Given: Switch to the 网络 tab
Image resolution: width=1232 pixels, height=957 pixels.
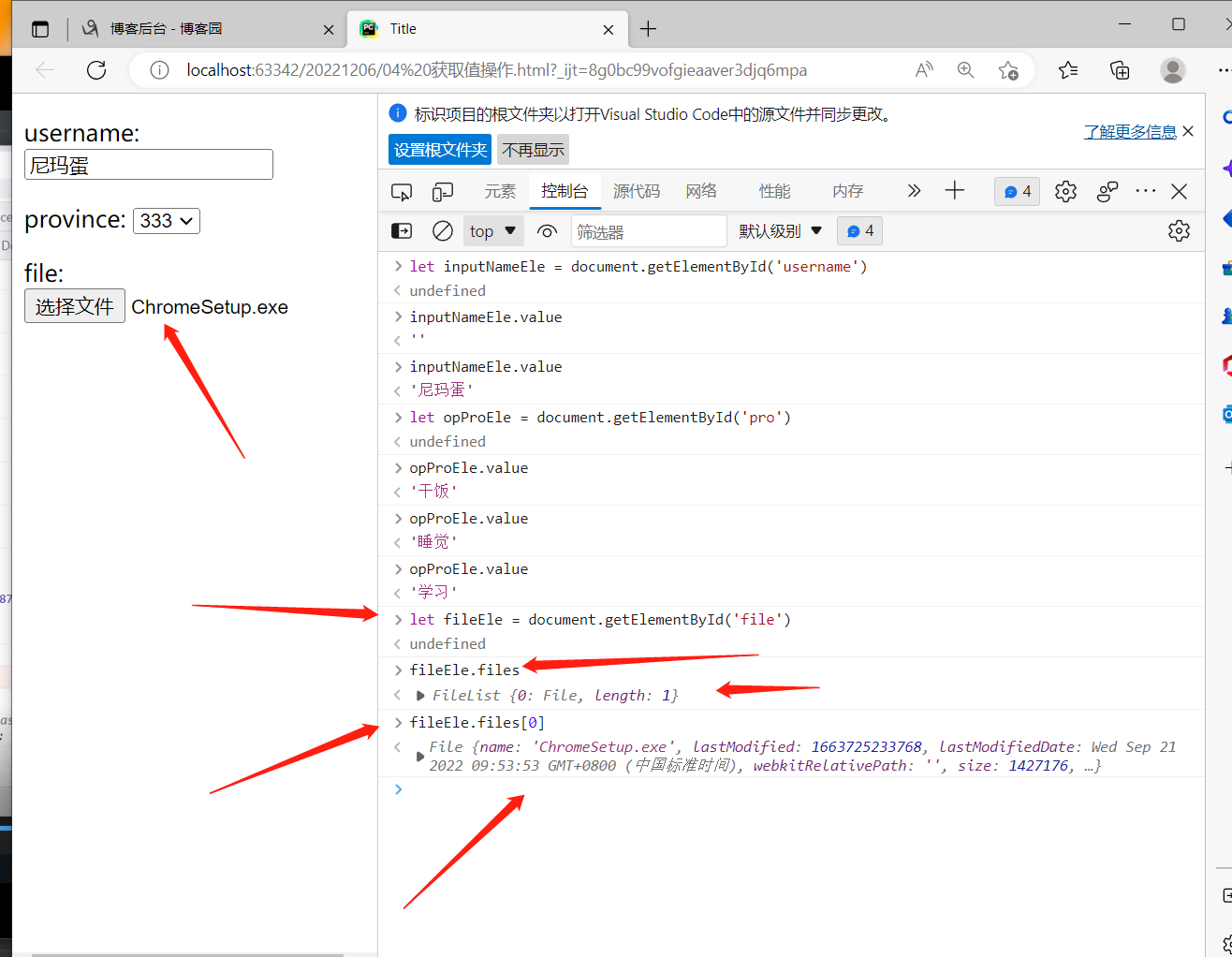Looking at the screenshot, I should (701, 192).
